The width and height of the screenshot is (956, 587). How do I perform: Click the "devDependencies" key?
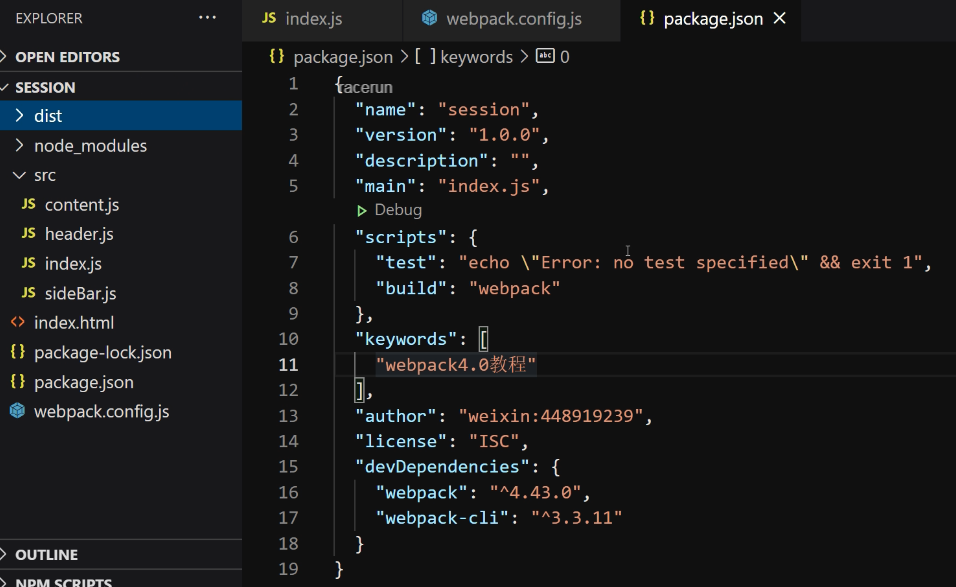[443, 467]
